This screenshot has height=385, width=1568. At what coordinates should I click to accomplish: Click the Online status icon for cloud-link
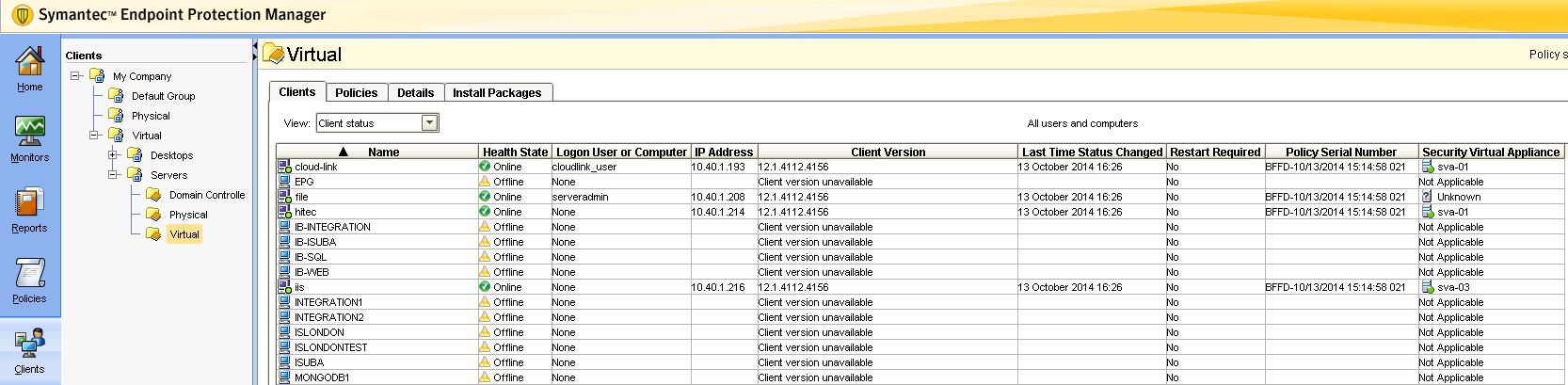pos(485,167)
